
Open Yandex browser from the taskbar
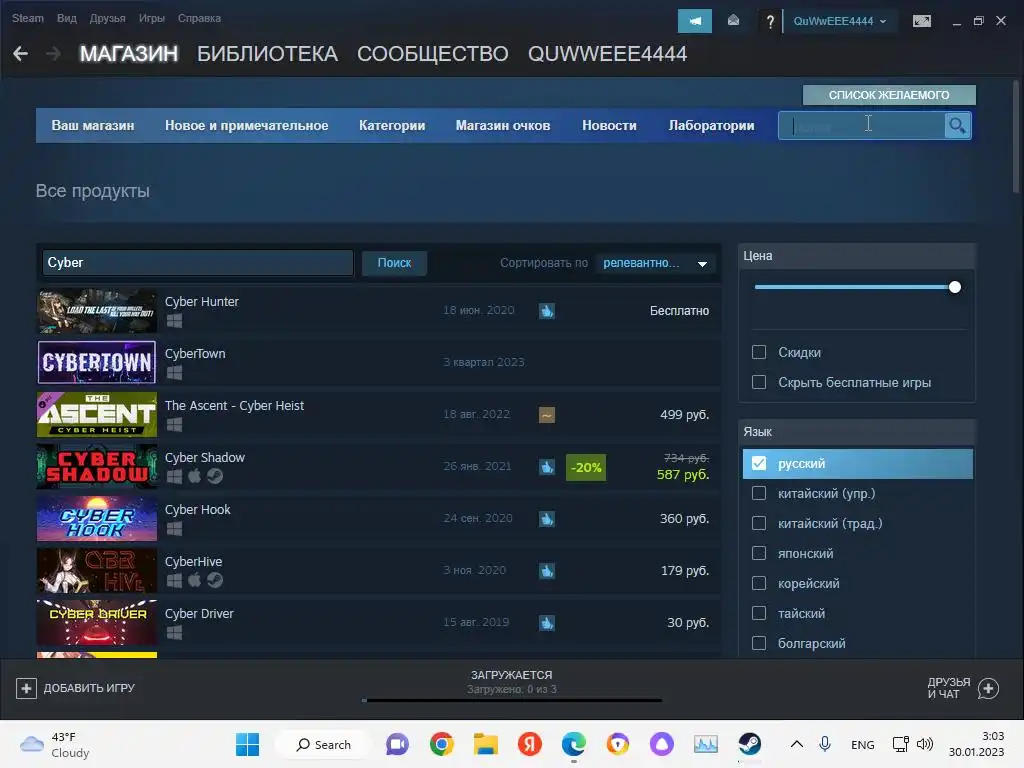click(530, 744)
